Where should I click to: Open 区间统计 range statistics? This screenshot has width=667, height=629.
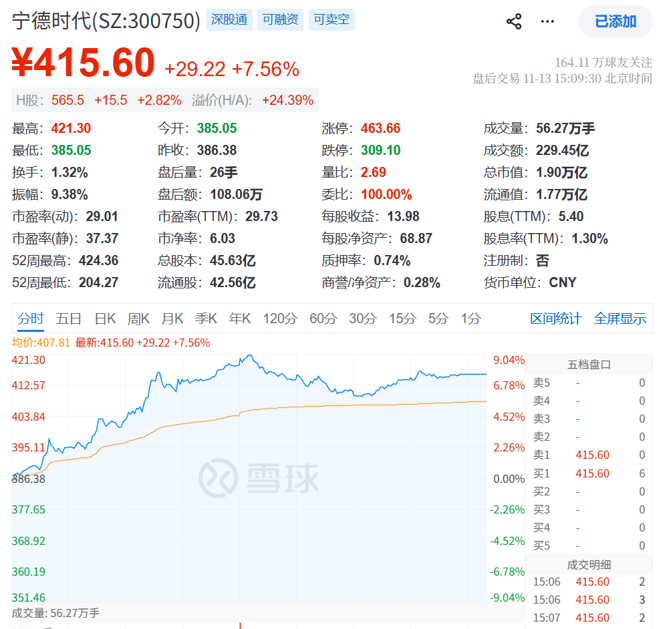pyautogui.click(x=555, y=318)
